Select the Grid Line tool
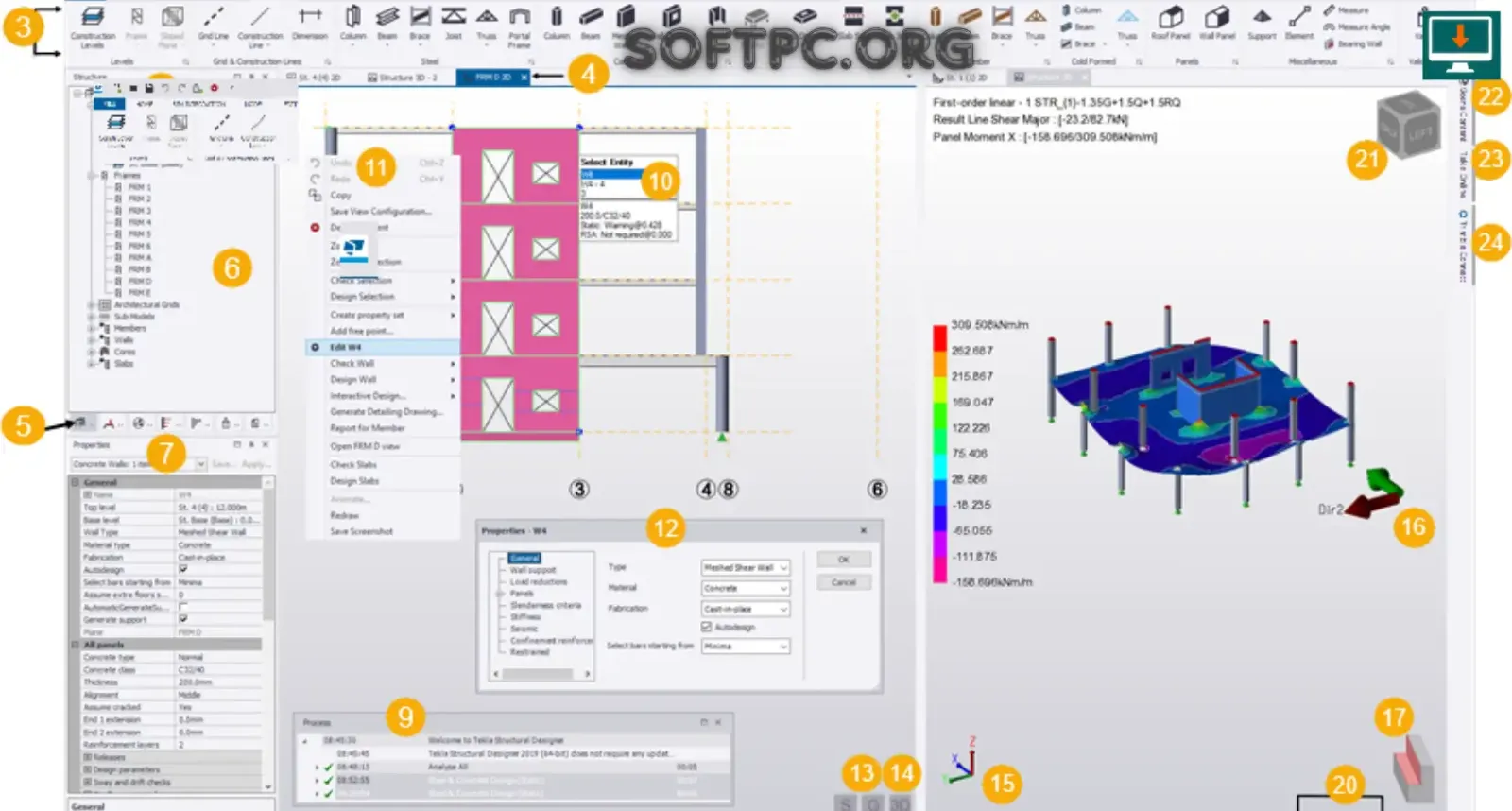Viewport: 1512px width, 811px height. click(213, 24)
